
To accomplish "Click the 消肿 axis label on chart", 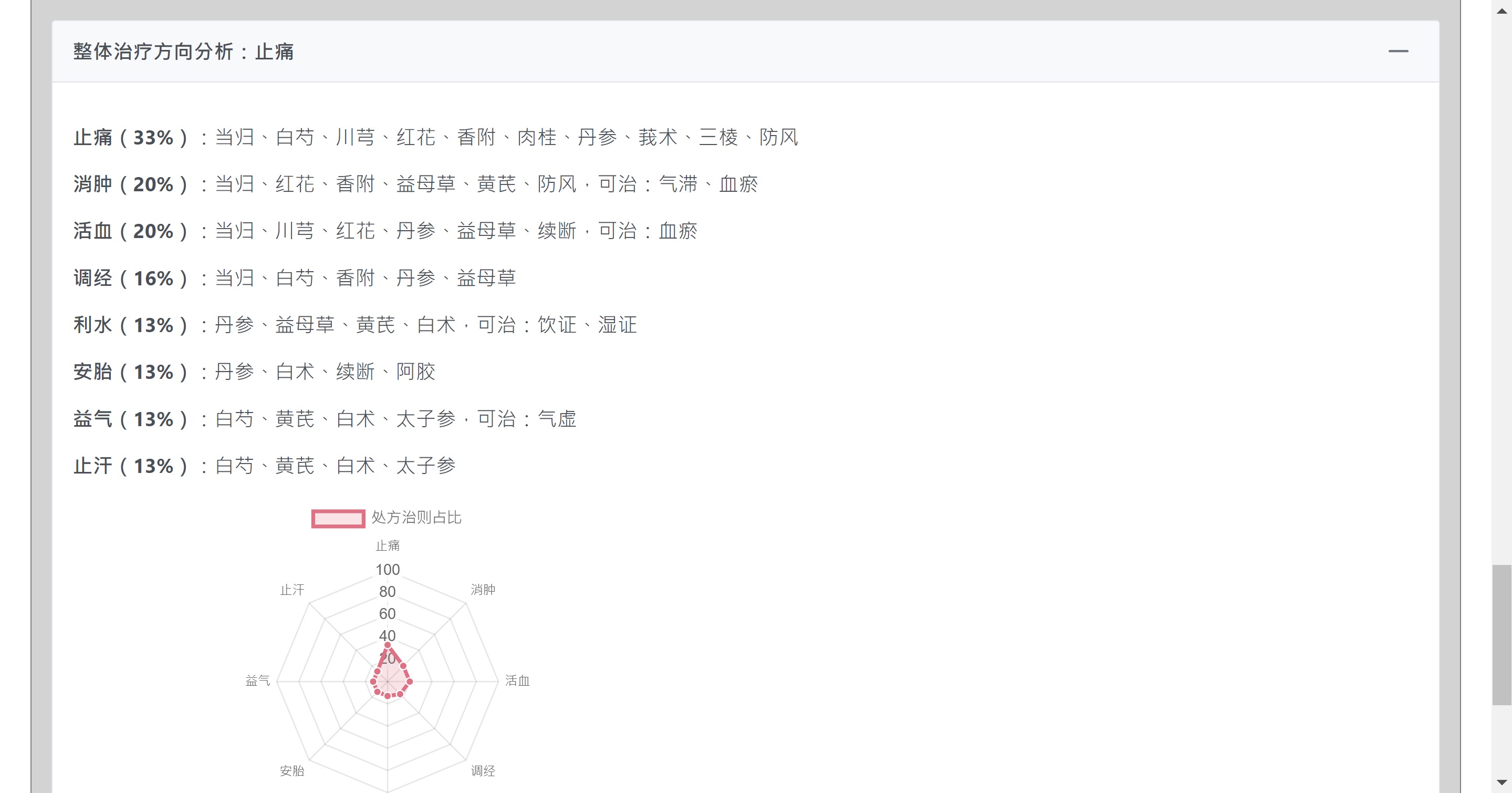I will [x=483, y=589].
